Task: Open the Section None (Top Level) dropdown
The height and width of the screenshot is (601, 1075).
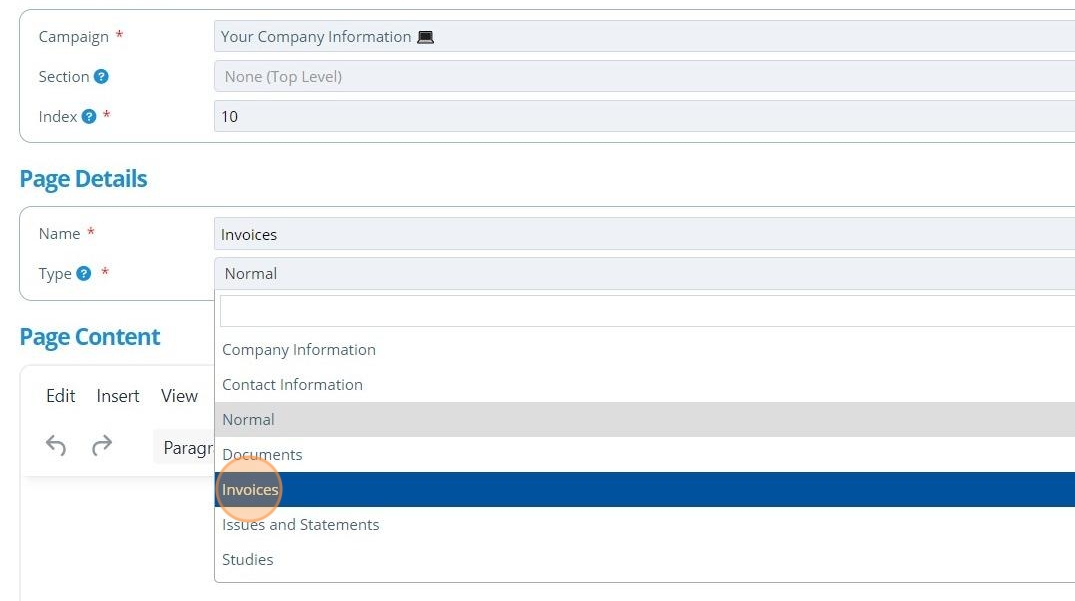Action: [644, 76]
